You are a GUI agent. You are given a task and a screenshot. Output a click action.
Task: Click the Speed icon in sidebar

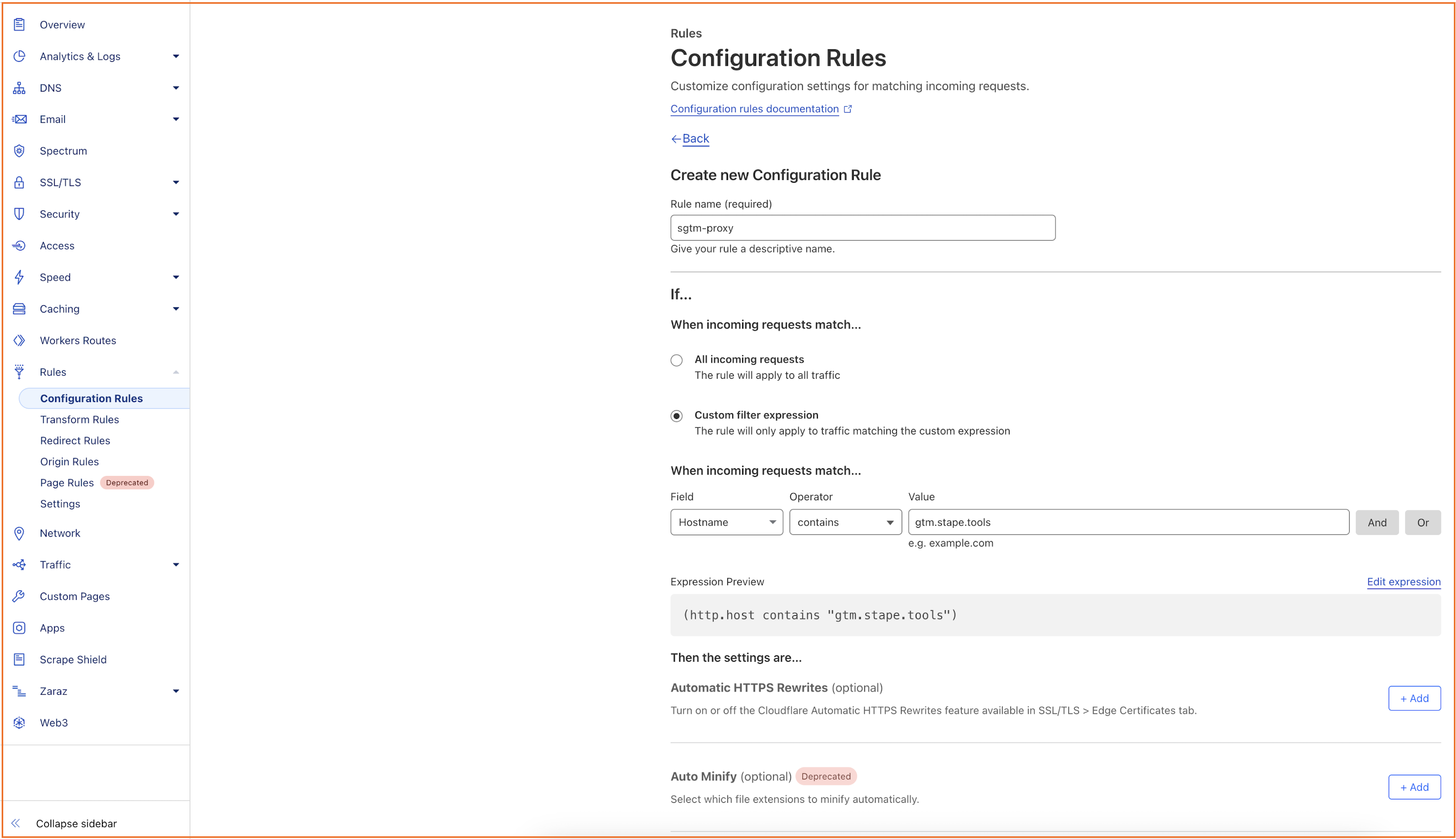click(19, 277)
